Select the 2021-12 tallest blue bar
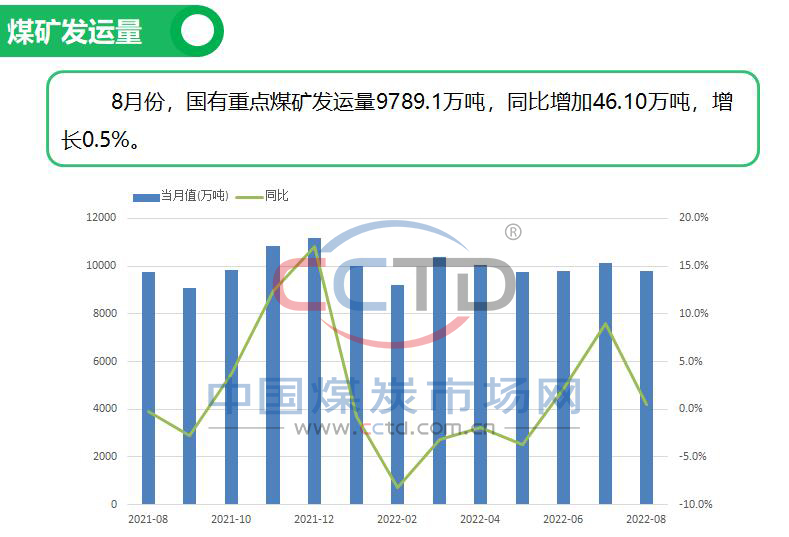Image resolution: width=789 pixels, height=537 pixels. [x=314, y=371]
